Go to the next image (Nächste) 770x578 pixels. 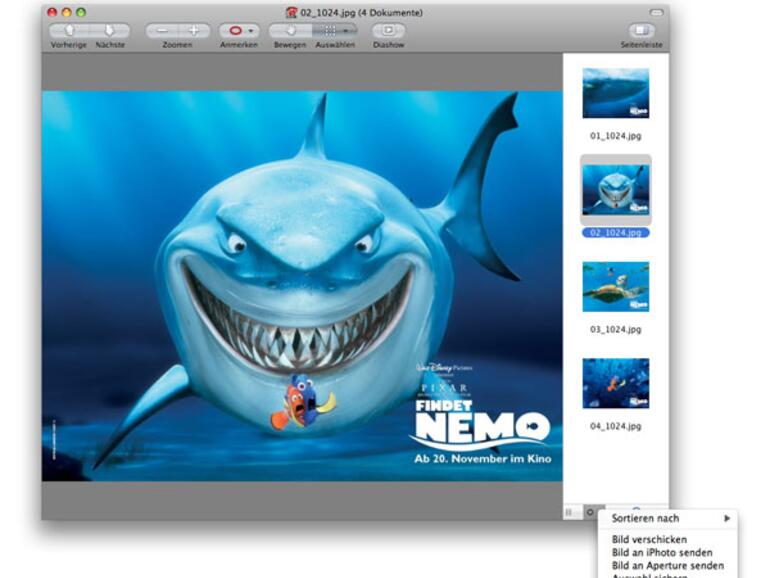(110, 30)
